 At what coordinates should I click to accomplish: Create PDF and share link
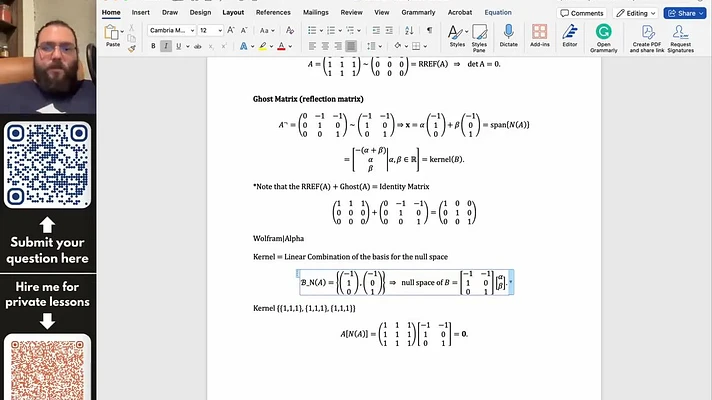pos(647,38)
